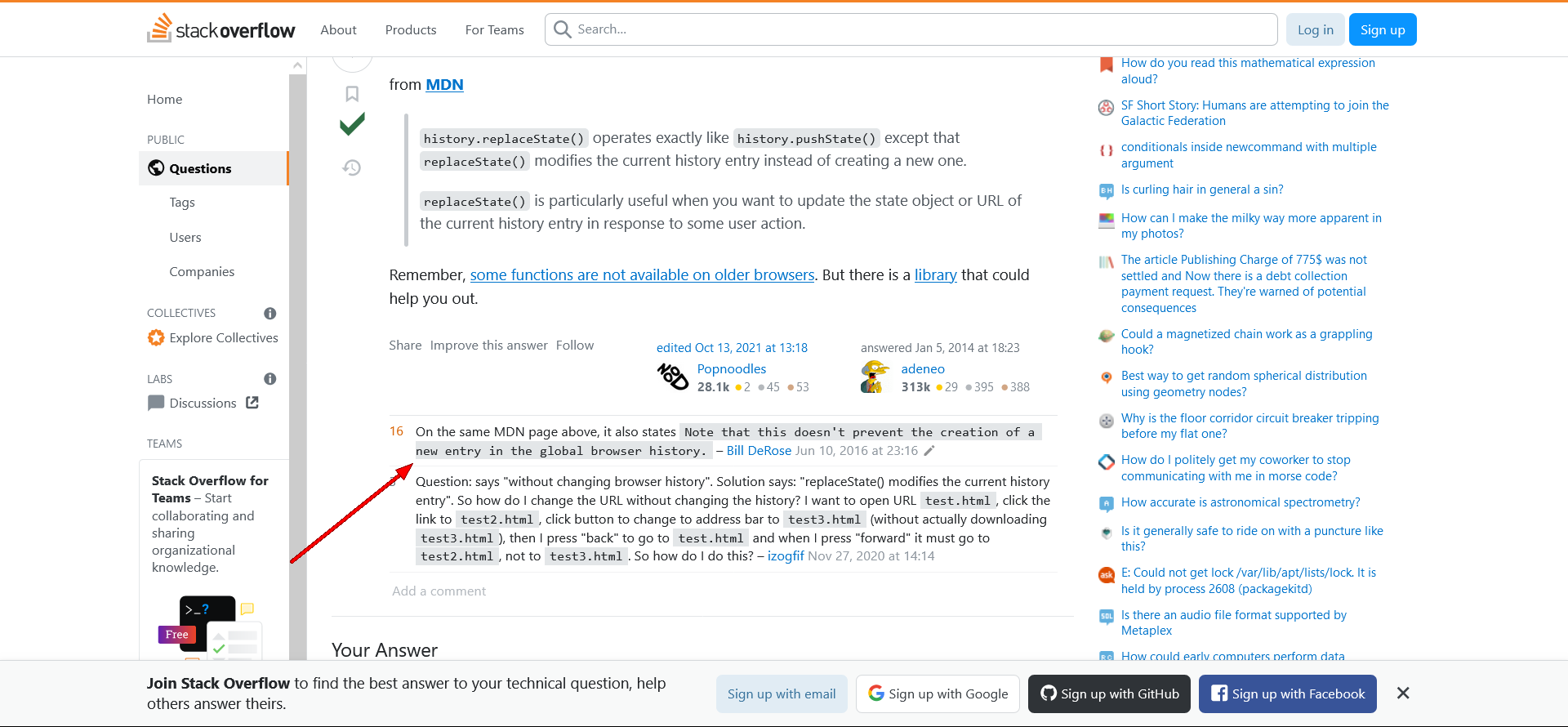Click the Labs info icon
Screen dimensions: 1568x727
coord(270,379)
